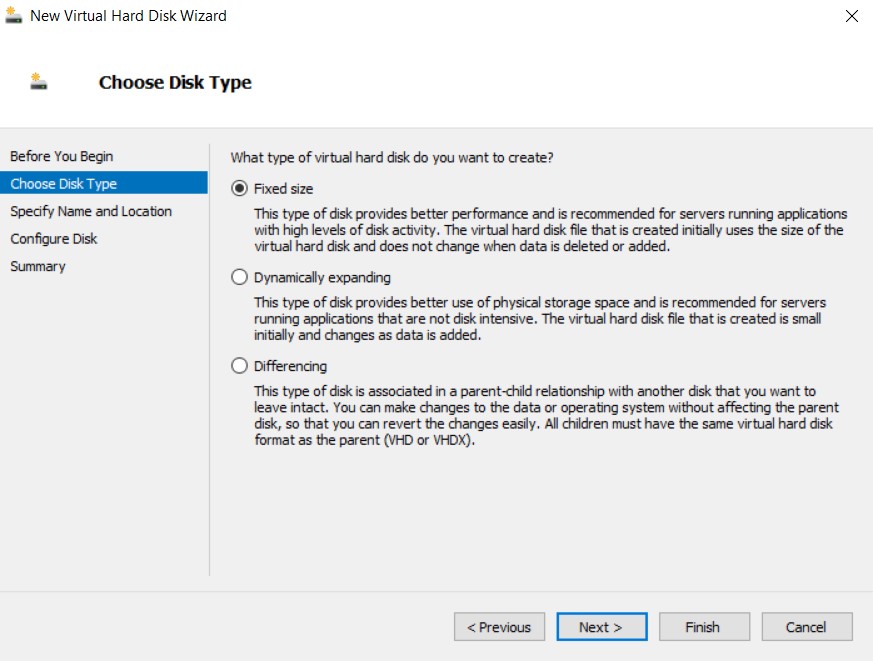Switch to the Summary step
Viewport: 873px width, 661px height.
tap(38, 266)
